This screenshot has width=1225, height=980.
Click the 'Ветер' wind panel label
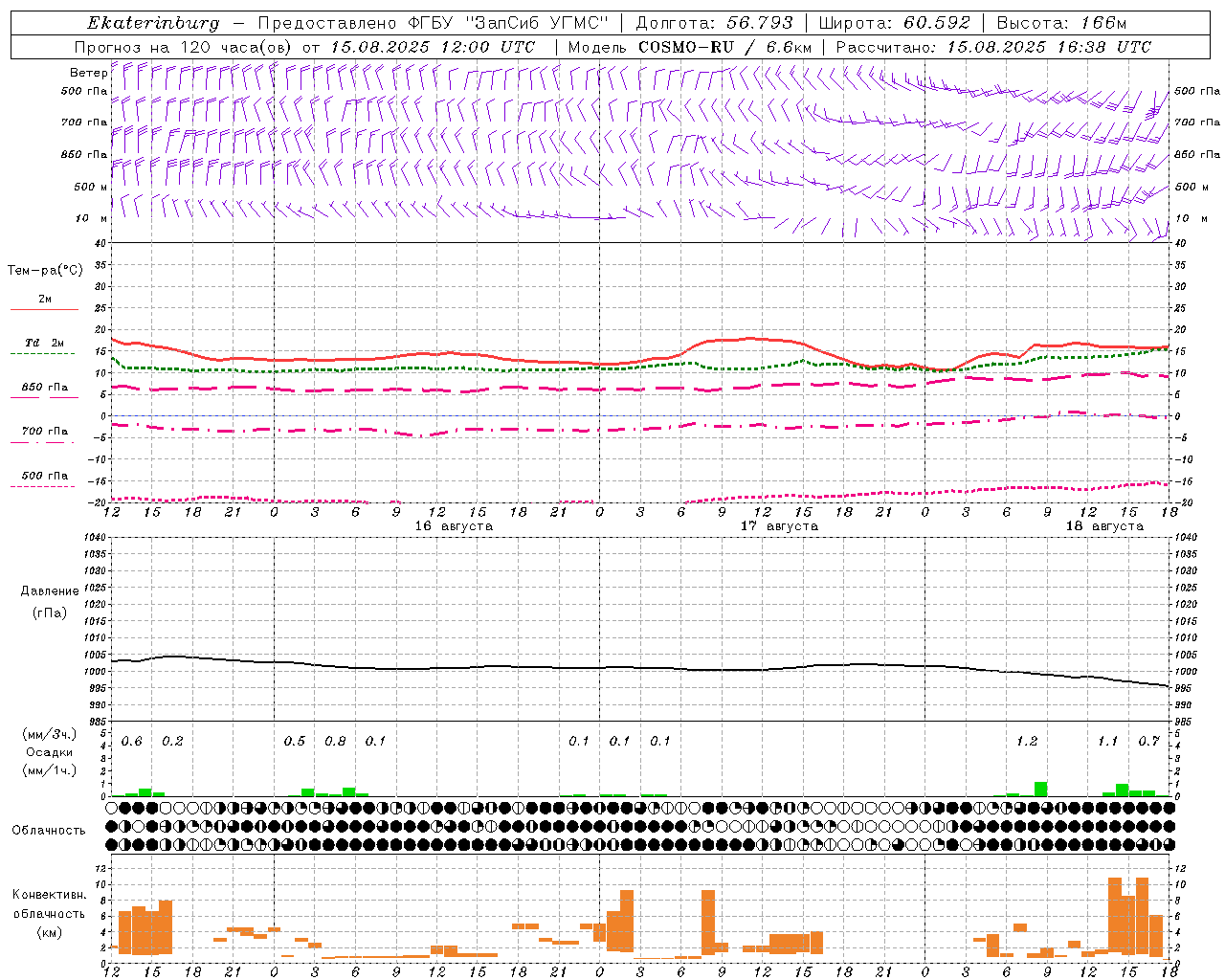[88, 73]
